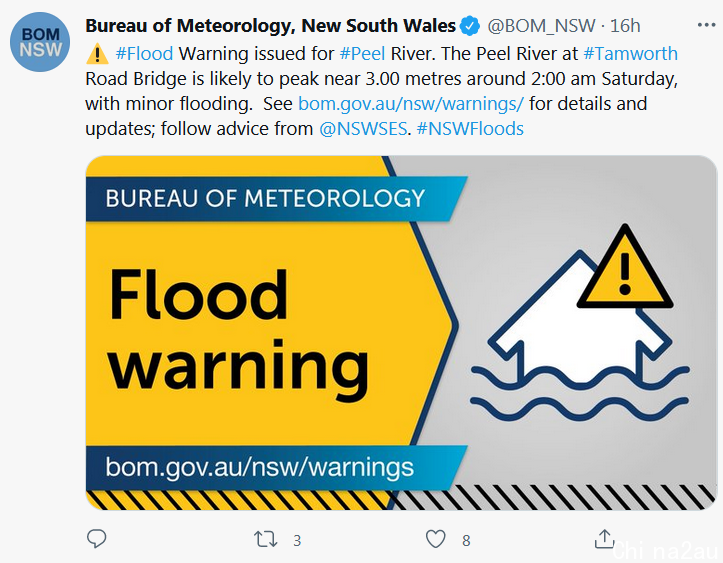The image size is (723, 563).
Task: Open the 16h timestamp of the tweet
Action: tap(625, 26)
